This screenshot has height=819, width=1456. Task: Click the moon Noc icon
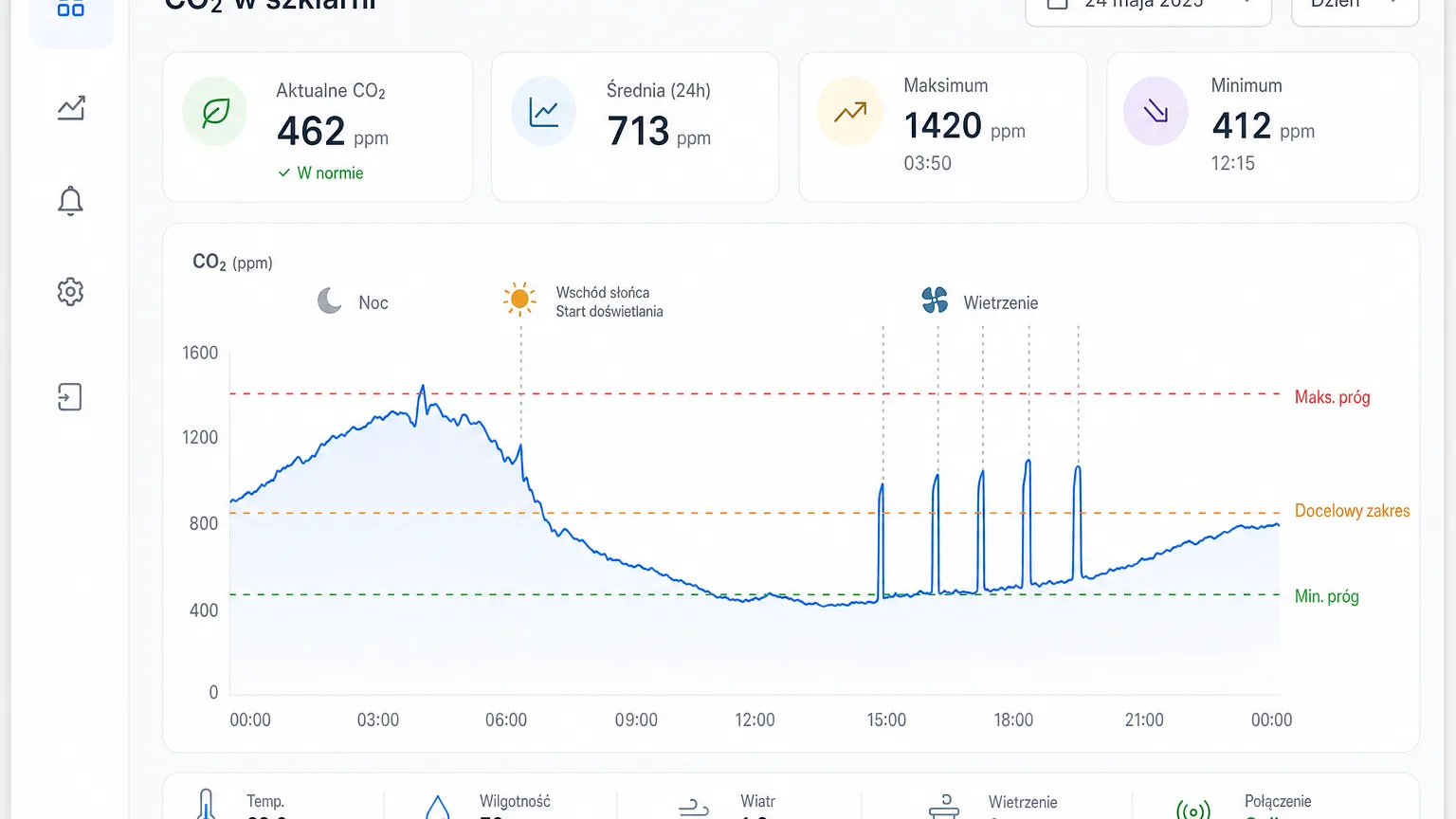[330, 300]
